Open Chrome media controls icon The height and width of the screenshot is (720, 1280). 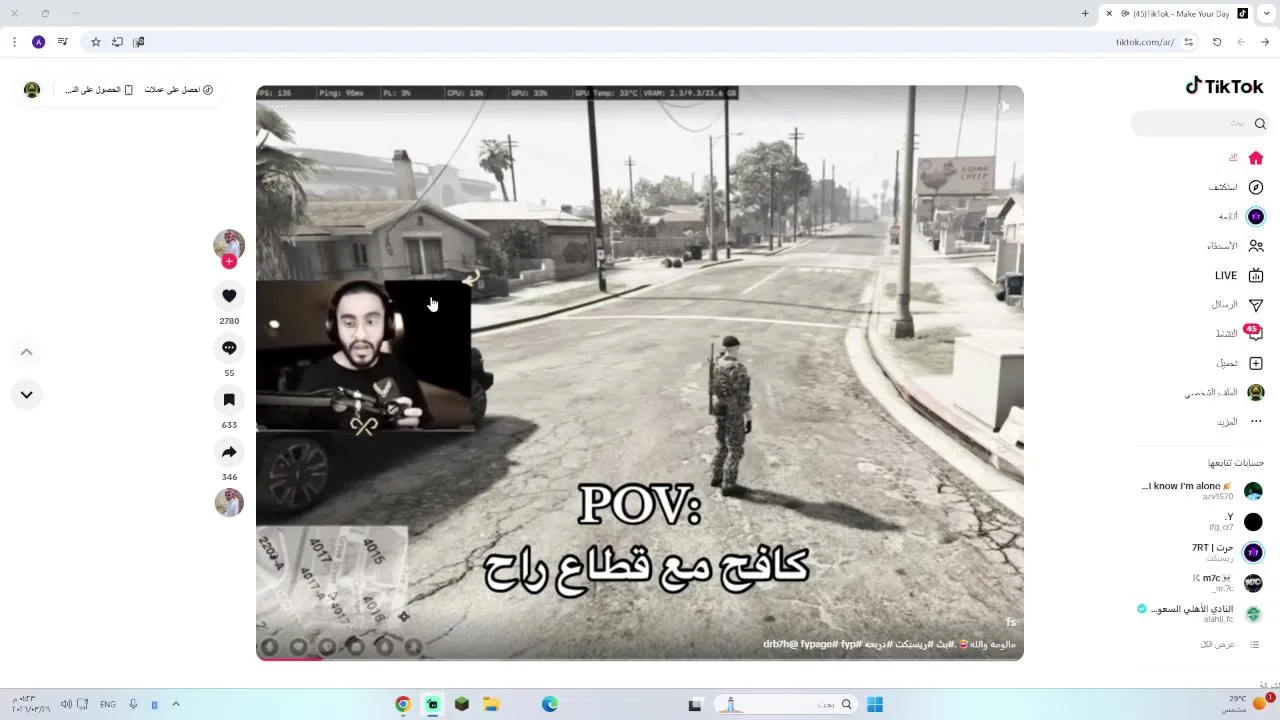[63, 42]
